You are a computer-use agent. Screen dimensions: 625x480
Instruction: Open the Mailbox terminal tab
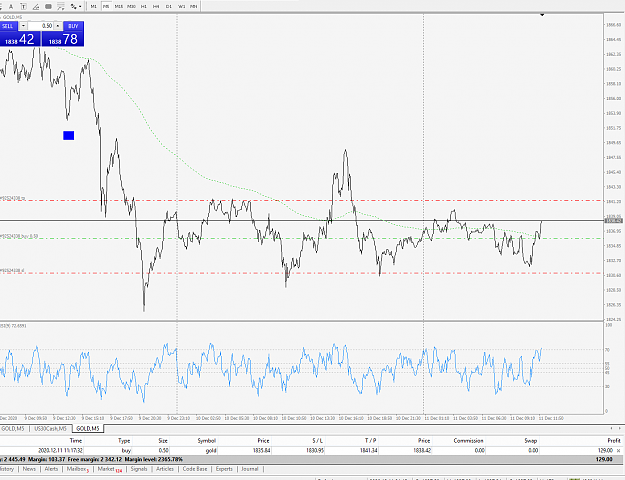pos(77,469)
